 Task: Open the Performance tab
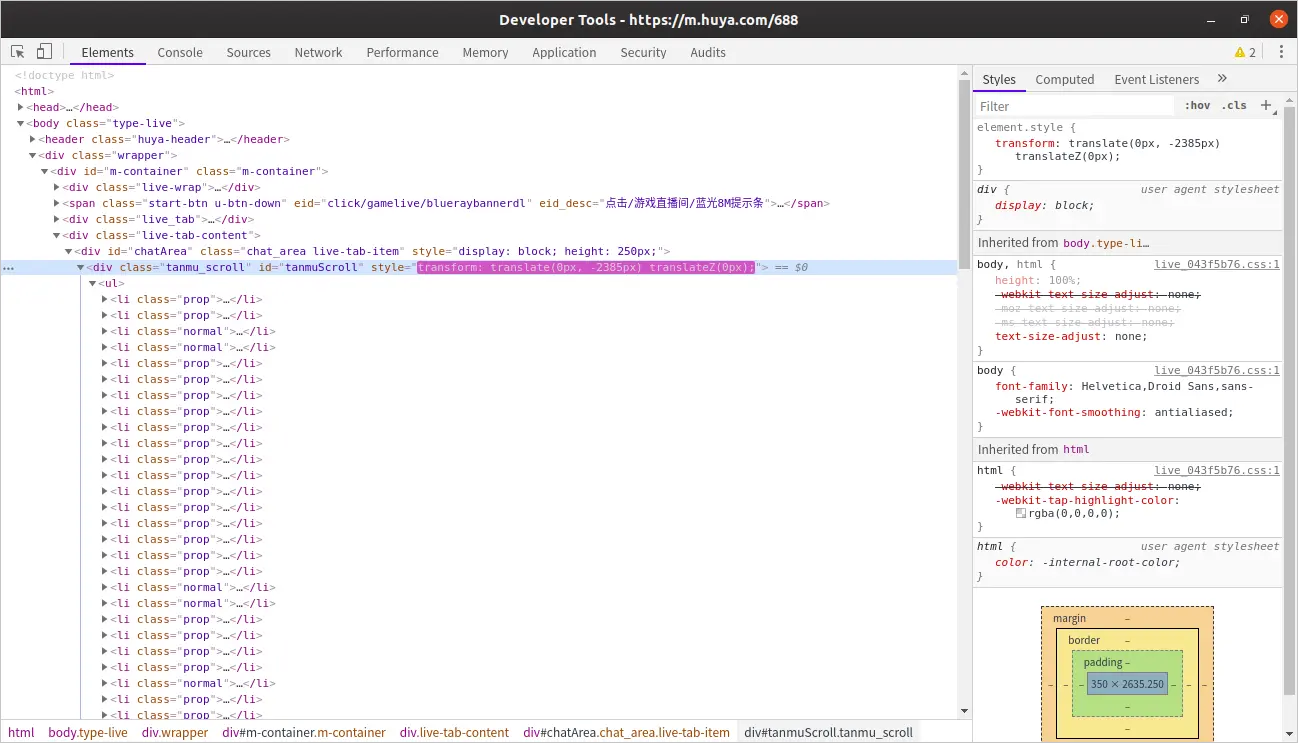click(402, 52)
